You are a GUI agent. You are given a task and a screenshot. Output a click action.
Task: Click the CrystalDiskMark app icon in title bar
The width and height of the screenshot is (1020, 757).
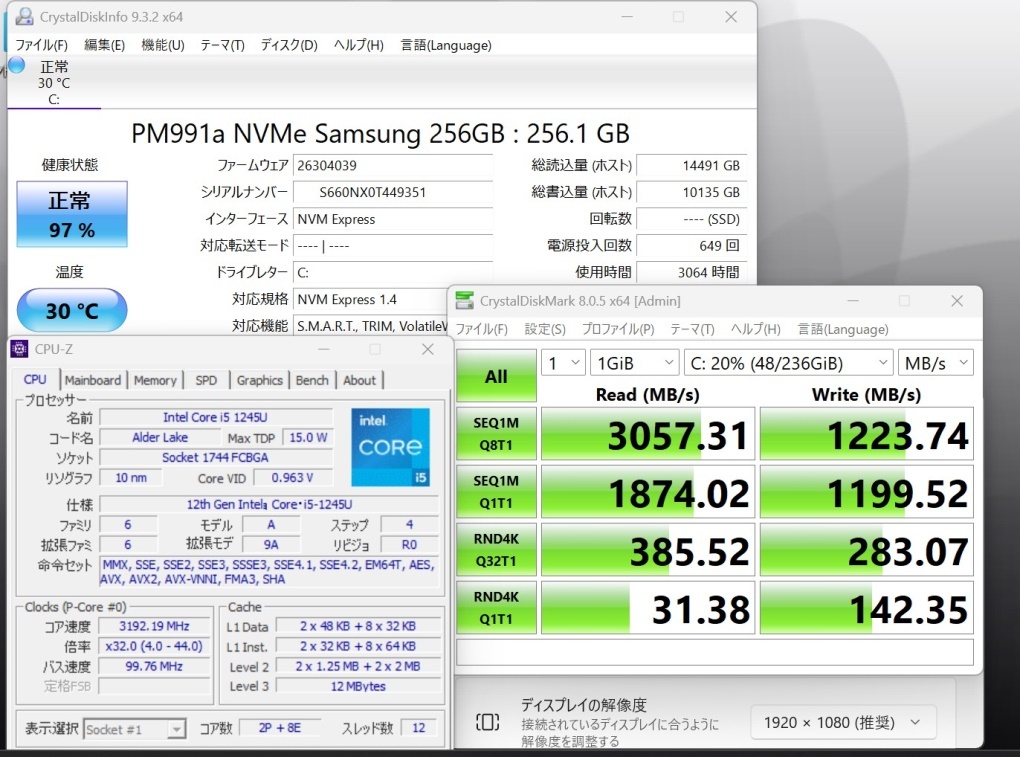(x=464, y=300)
